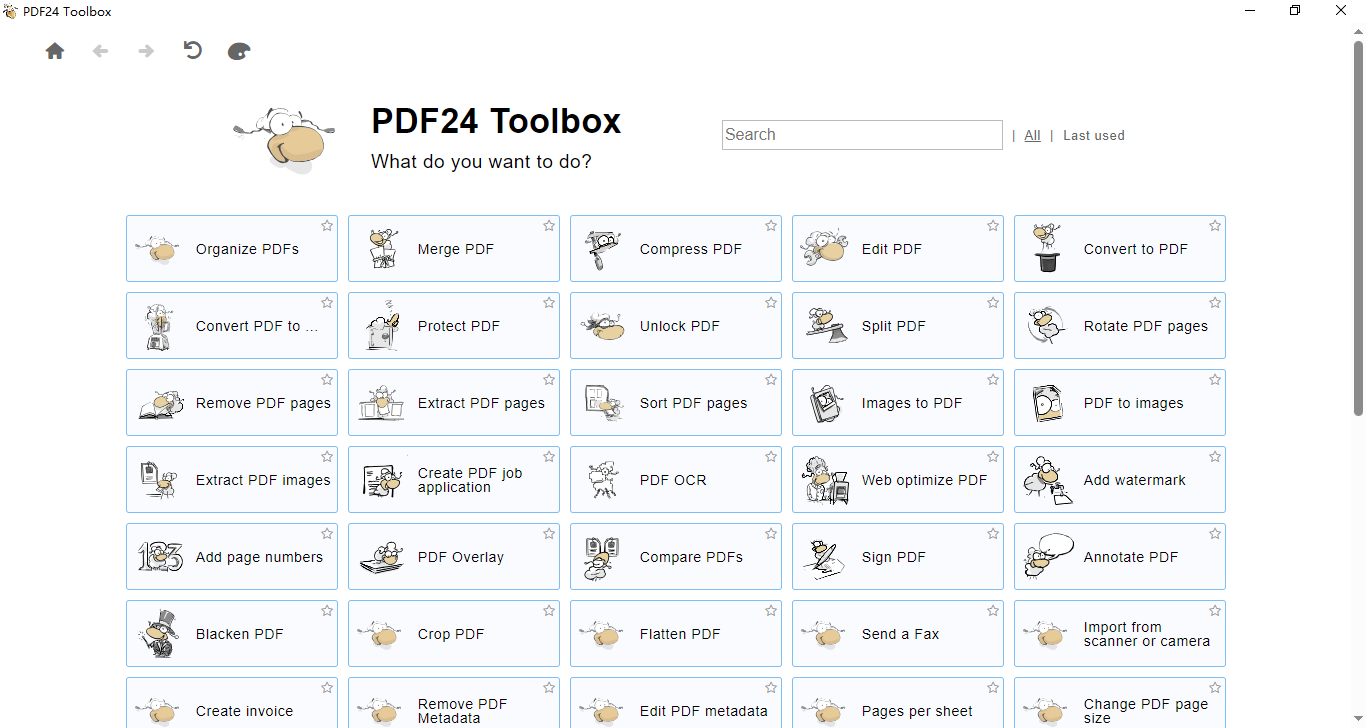Open the color theme palette icon
The image size is (1366, 728).
click(x=239, y=51)
